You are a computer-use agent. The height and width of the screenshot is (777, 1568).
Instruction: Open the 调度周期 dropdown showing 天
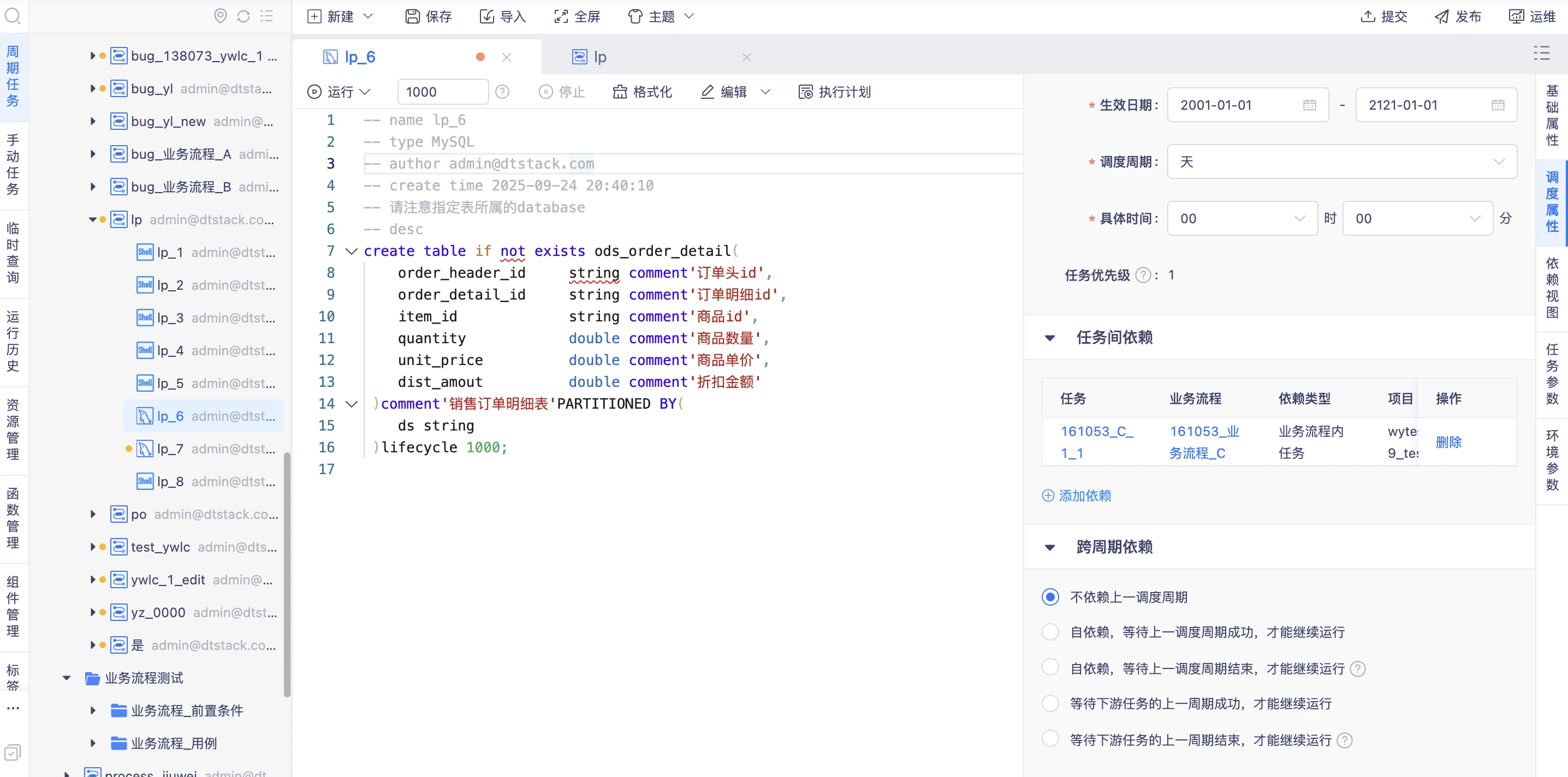click(x=1341, y=162)
